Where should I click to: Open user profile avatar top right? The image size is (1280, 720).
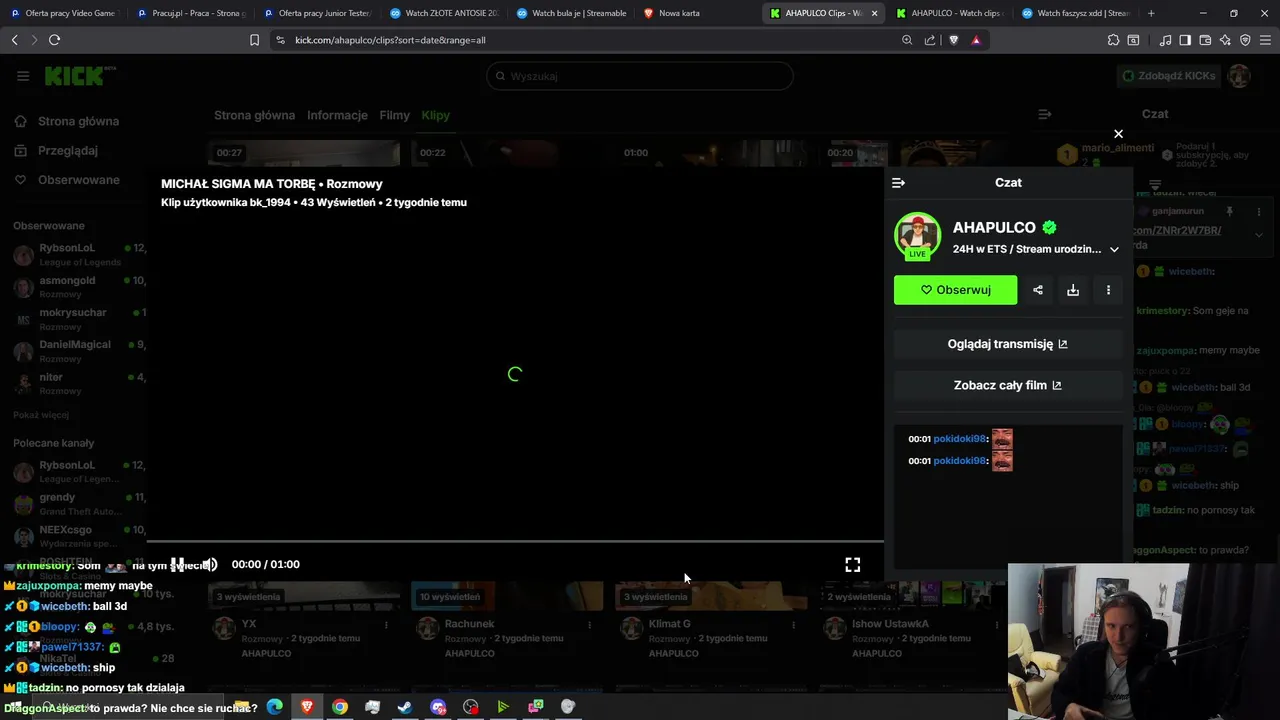coord(1240,76)
